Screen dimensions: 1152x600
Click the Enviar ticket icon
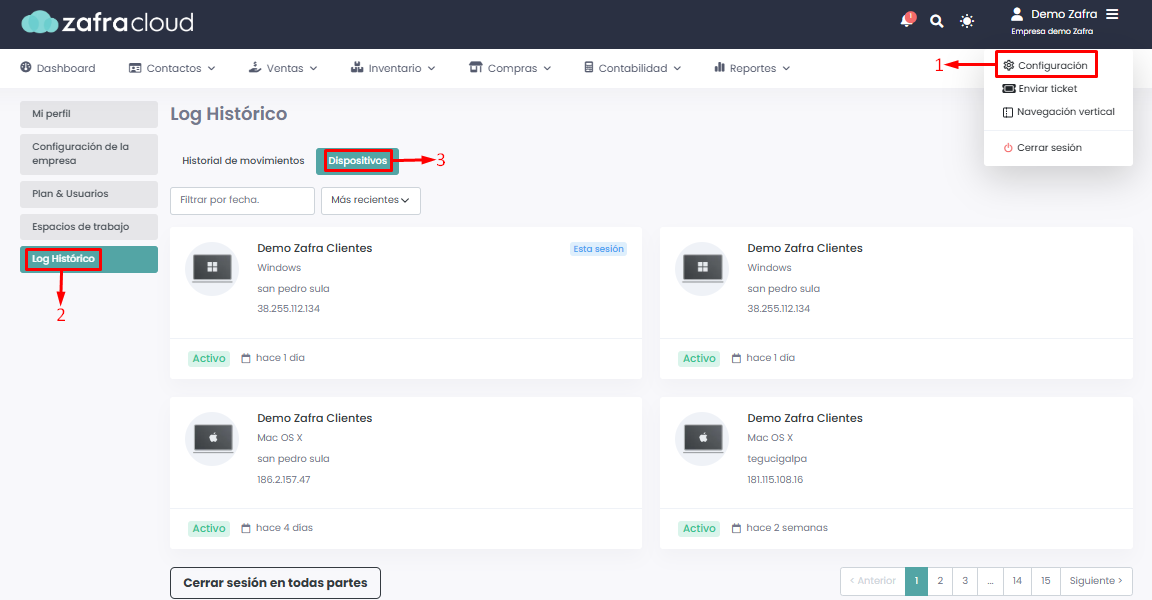pos(1009,89)
